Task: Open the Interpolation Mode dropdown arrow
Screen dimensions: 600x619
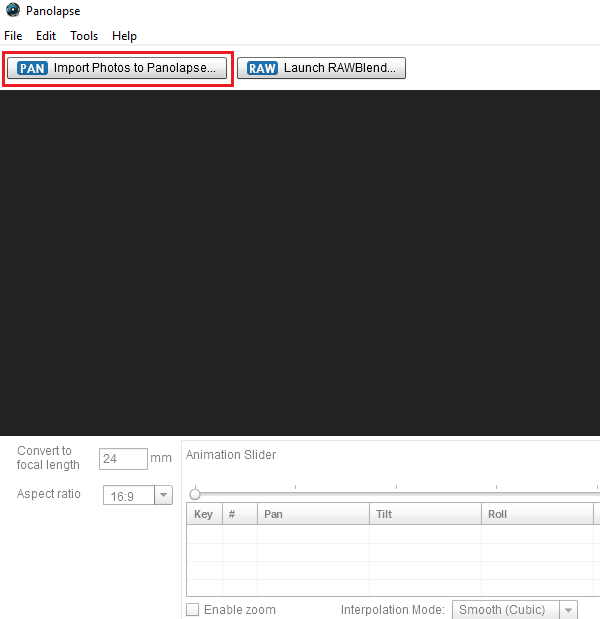Action: 568,610
